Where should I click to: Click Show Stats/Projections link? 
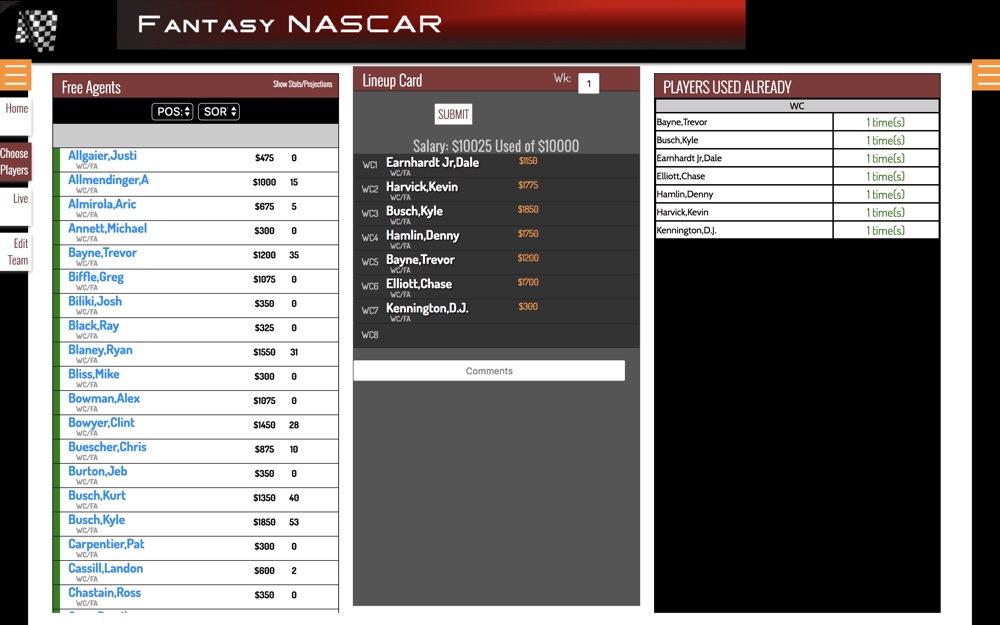[302, 84]
